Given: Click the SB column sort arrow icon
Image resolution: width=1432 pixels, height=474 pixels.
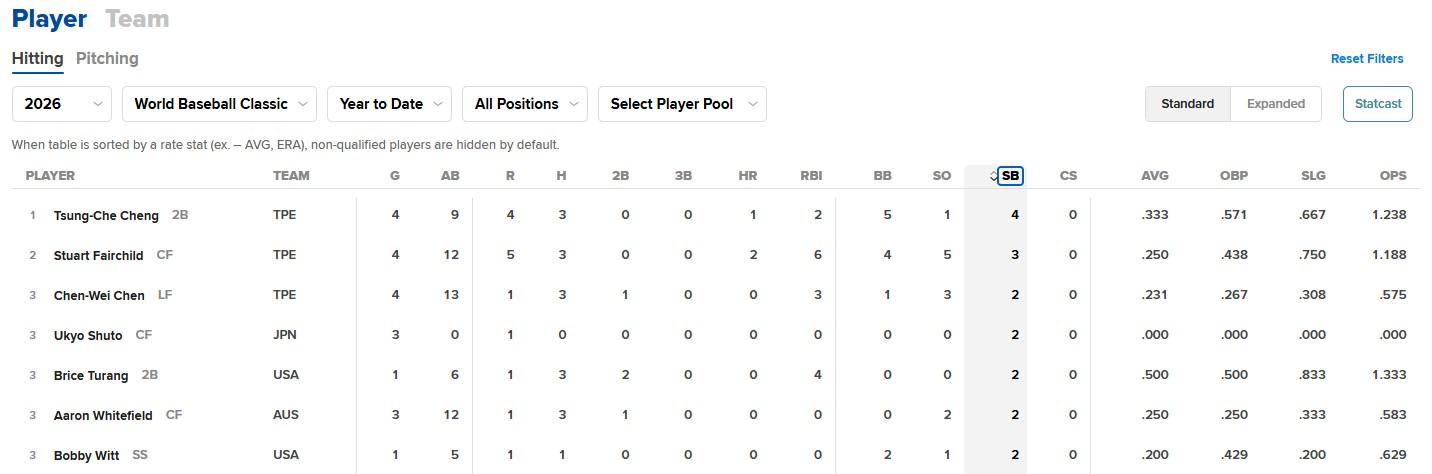Looking at the screenshot, I should pyautogui.click(x=993, y=176).
